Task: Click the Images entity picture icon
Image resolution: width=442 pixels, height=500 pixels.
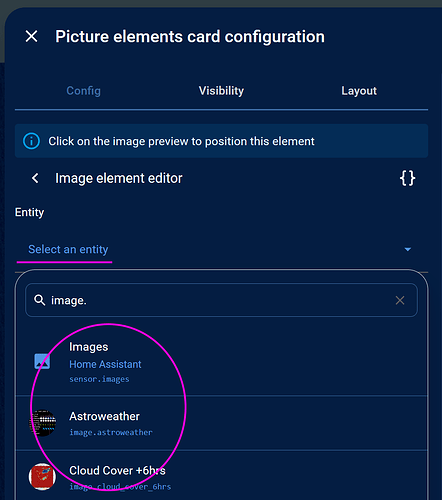Action: tap(42, 362)
